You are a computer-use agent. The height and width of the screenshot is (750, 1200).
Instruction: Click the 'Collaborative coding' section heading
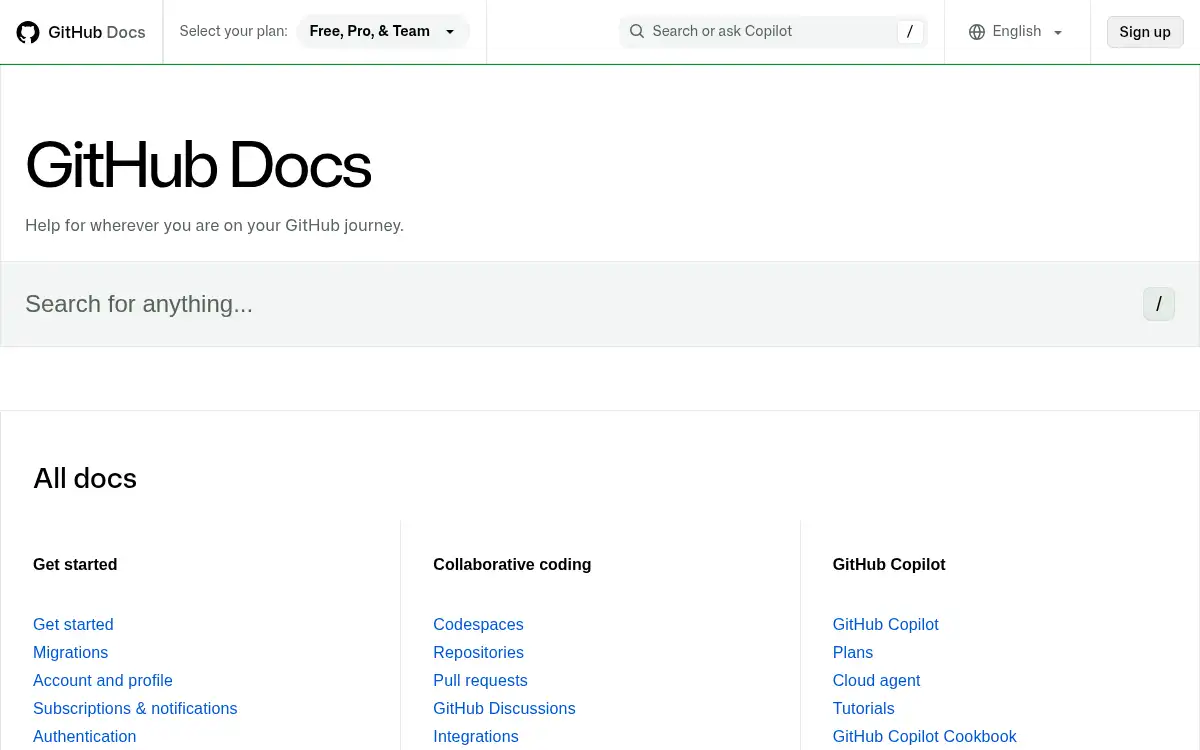(512, 564)
